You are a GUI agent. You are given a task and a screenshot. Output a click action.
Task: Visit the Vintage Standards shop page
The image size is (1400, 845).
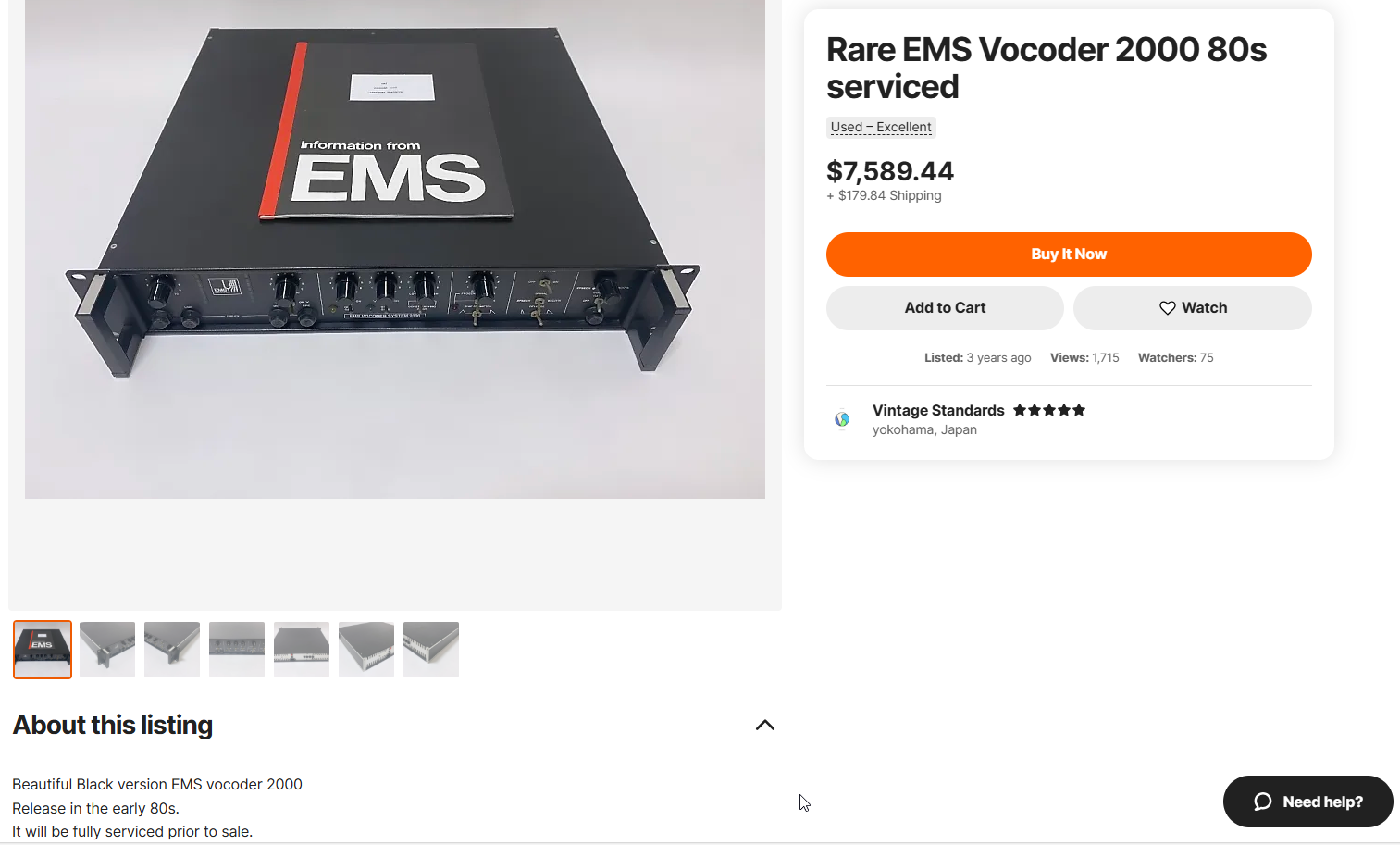coord(938,410)
